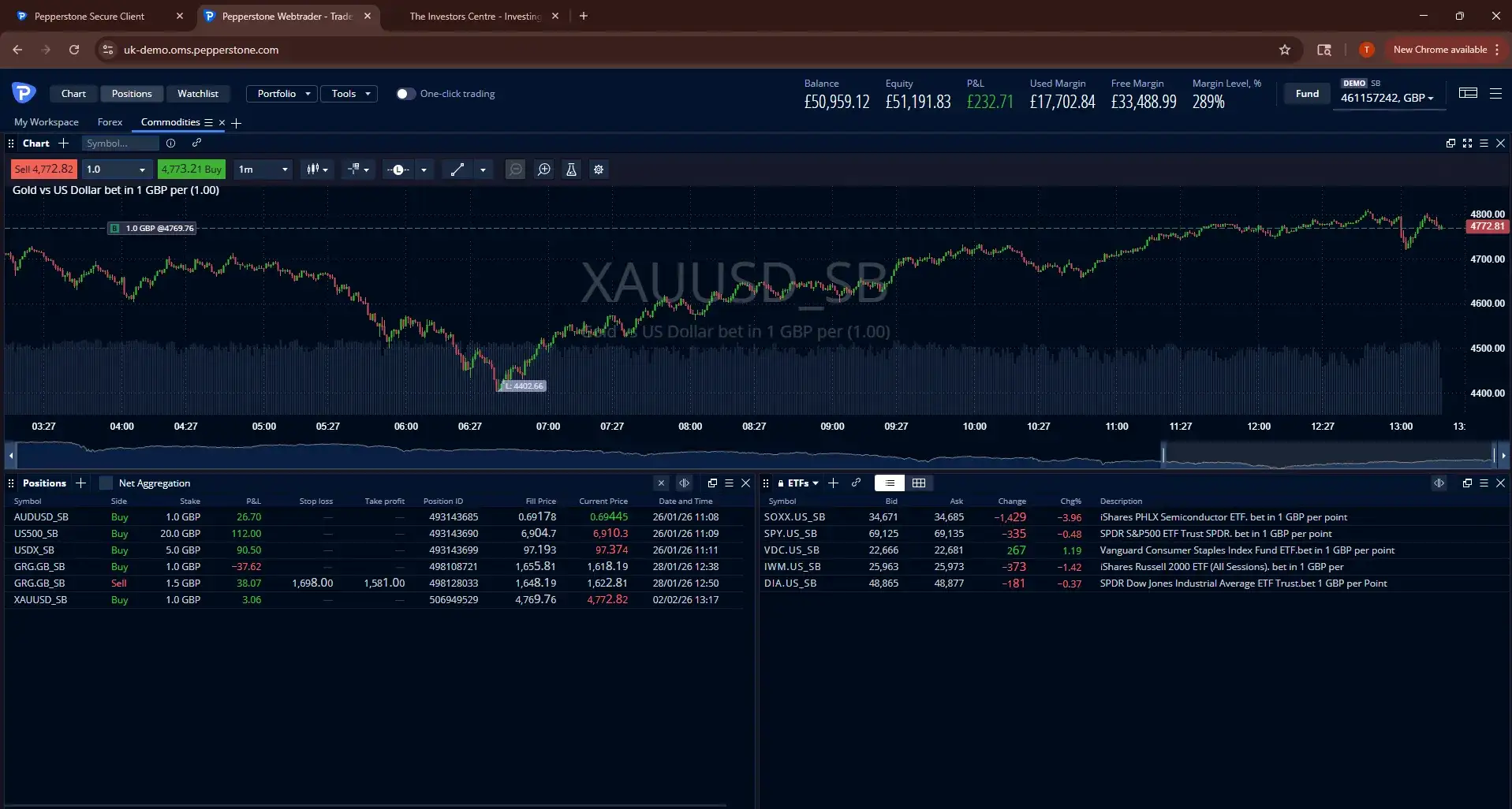Select the trendline drawing tool
The height and width of the screenshot is (809, 1512).
click(x=456, y=170)
